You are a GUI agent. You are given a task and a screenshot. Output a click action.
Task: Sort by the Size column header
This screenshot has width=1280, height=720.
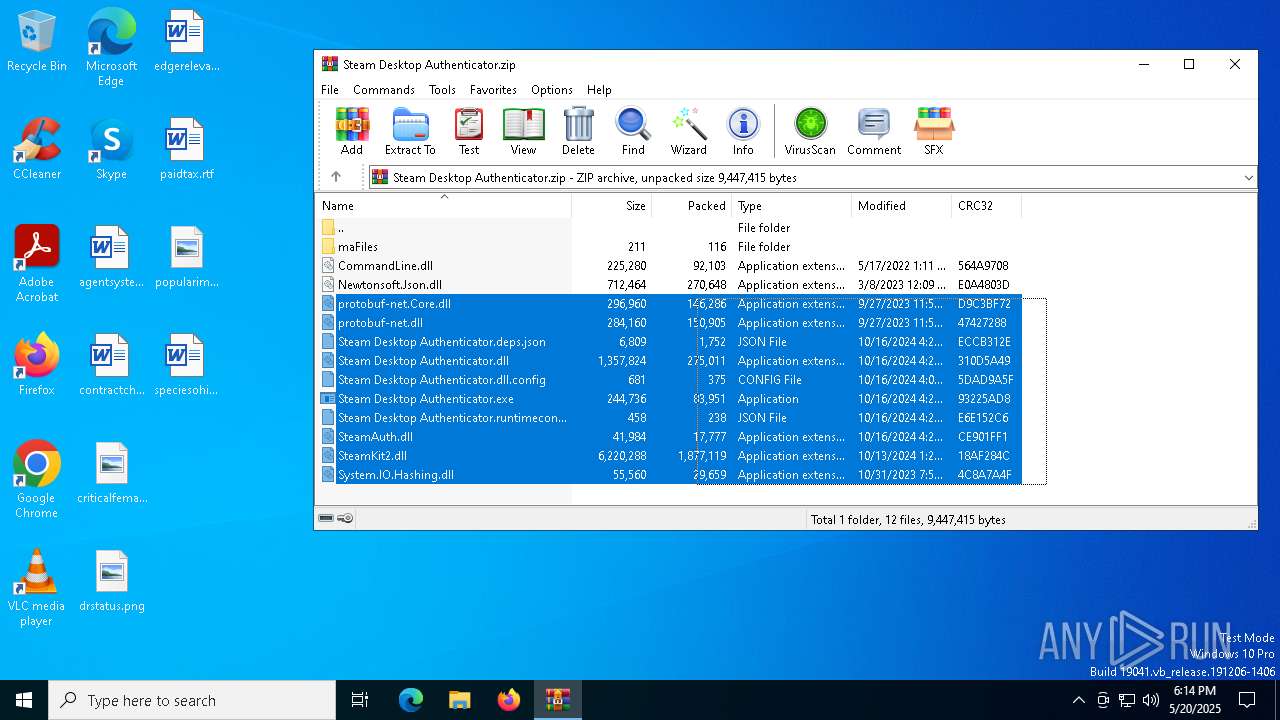tap(612, 206)
